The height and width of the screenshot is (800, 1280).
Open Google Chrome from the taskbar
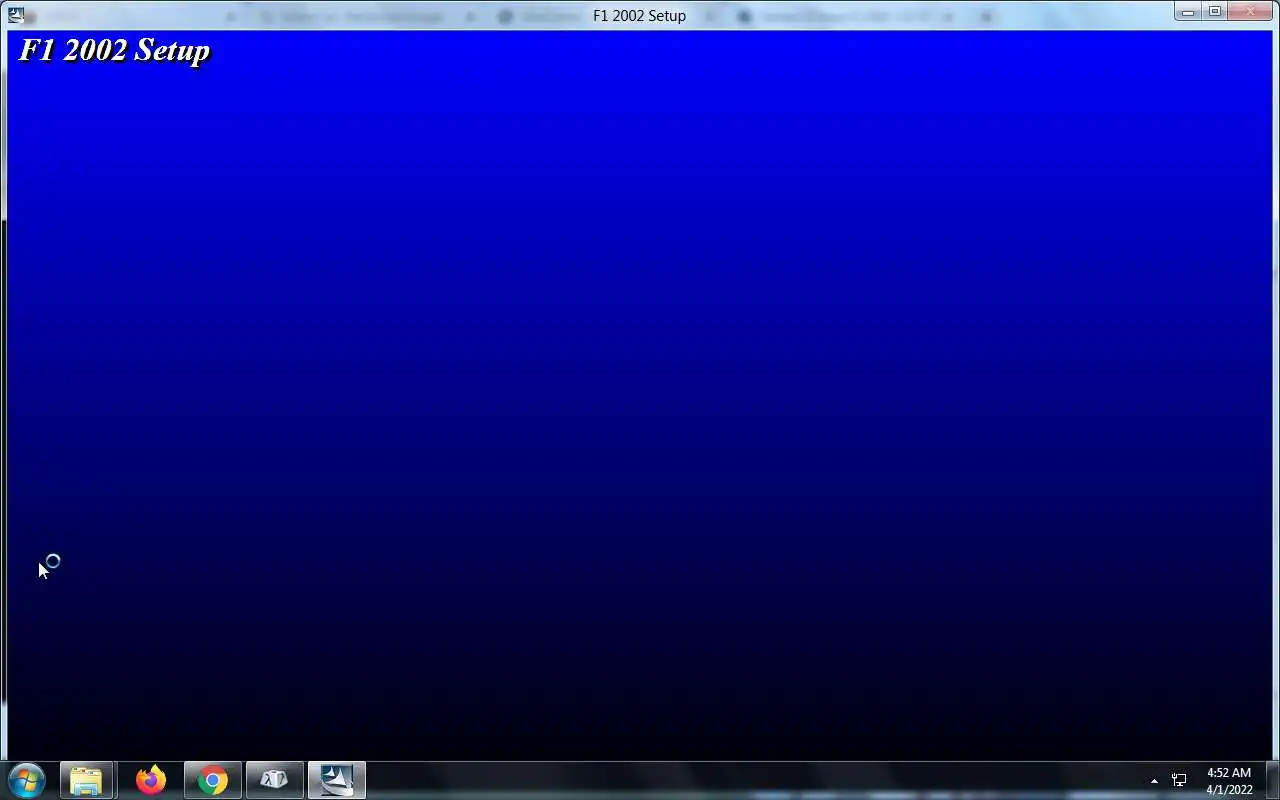click(213, 780)
